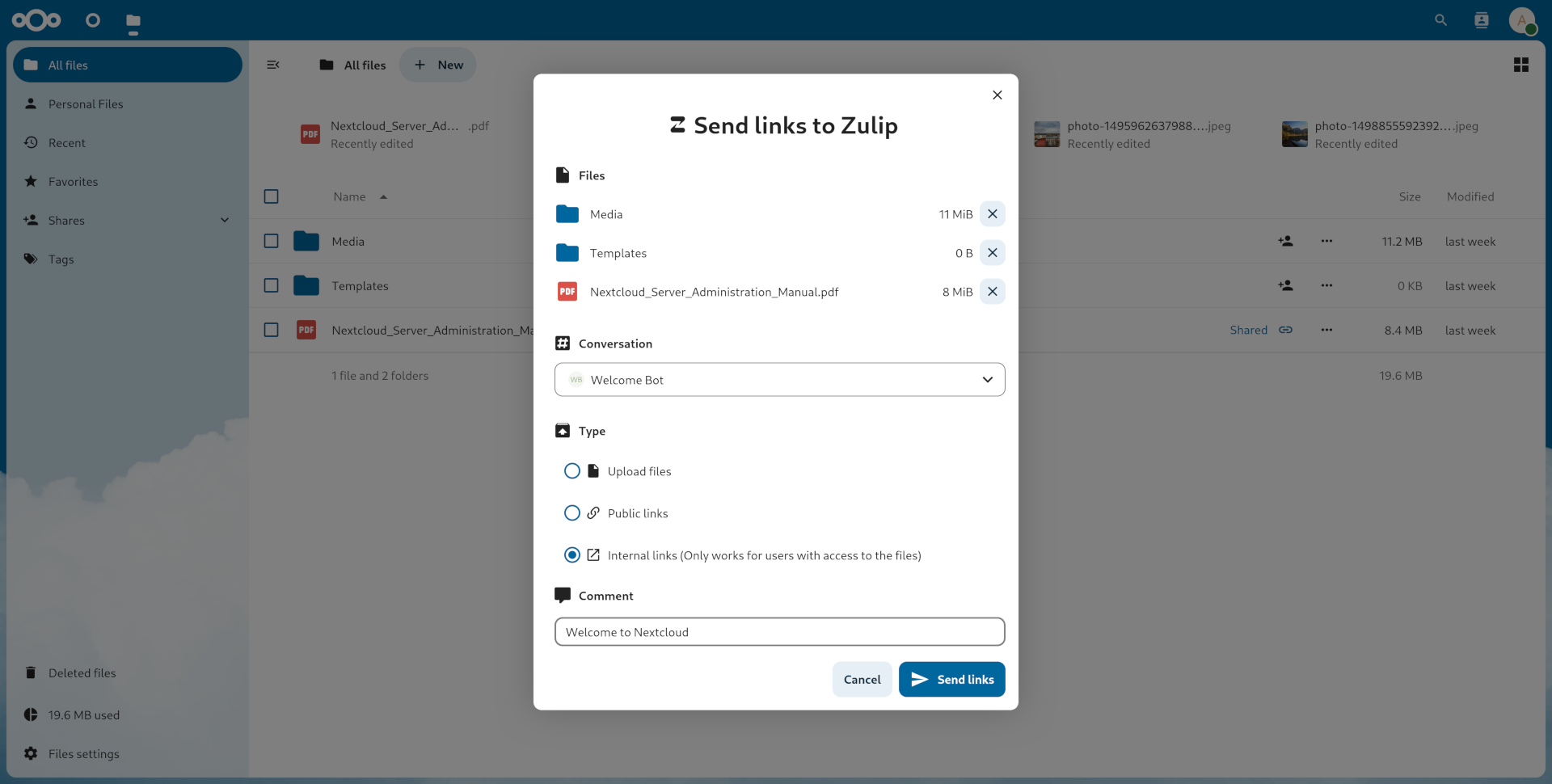Remove Media from the files list

[x=992, y=214]
